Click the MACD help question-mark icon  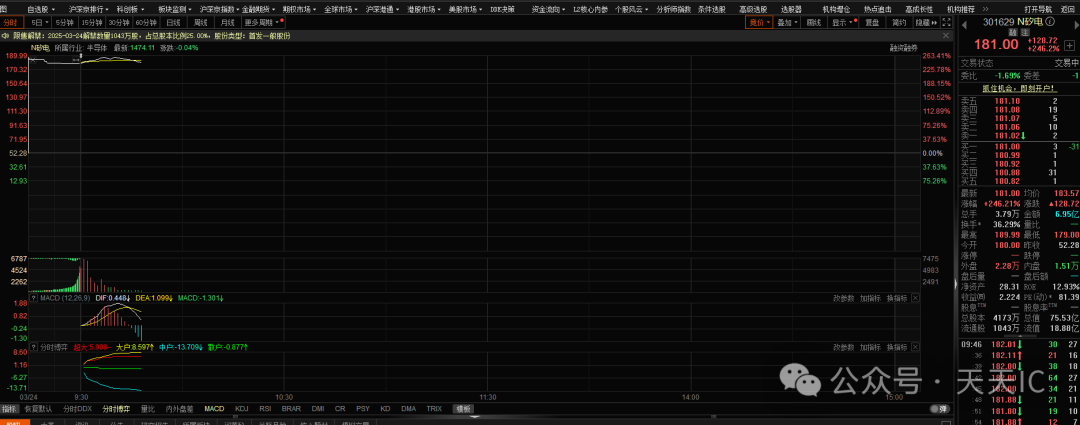click(33, 298)
